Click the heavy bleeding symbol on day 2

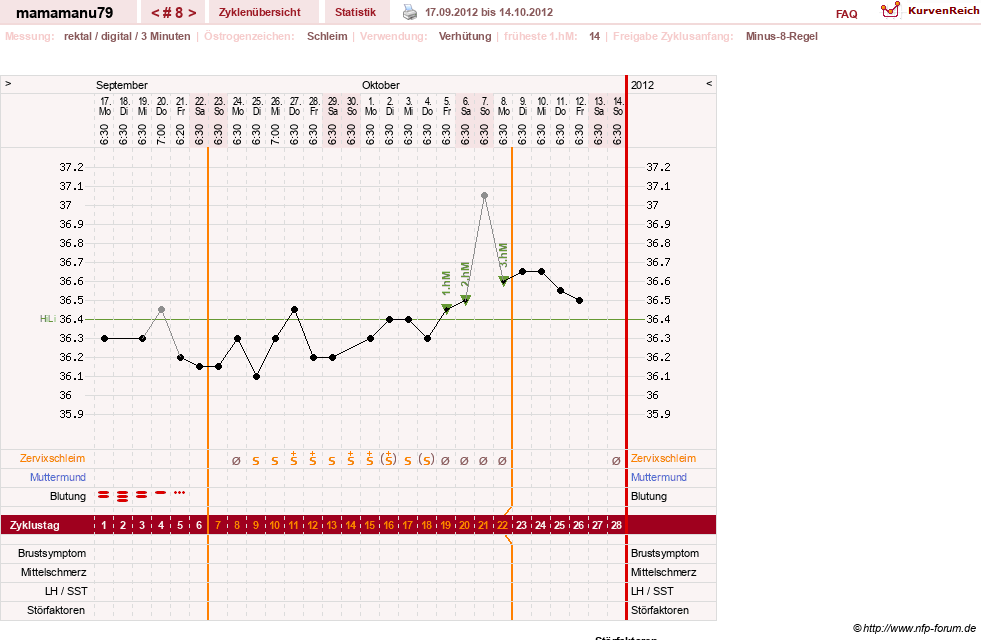123,496
